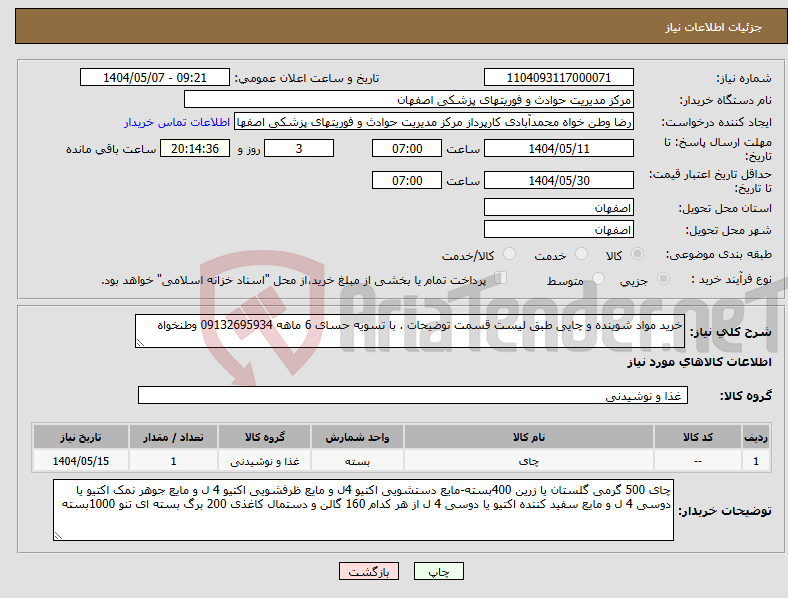Viewport: 788px width, 598px height.
Task: Open the اطلاعات تماس خریدار link
Action: [177, 122]
